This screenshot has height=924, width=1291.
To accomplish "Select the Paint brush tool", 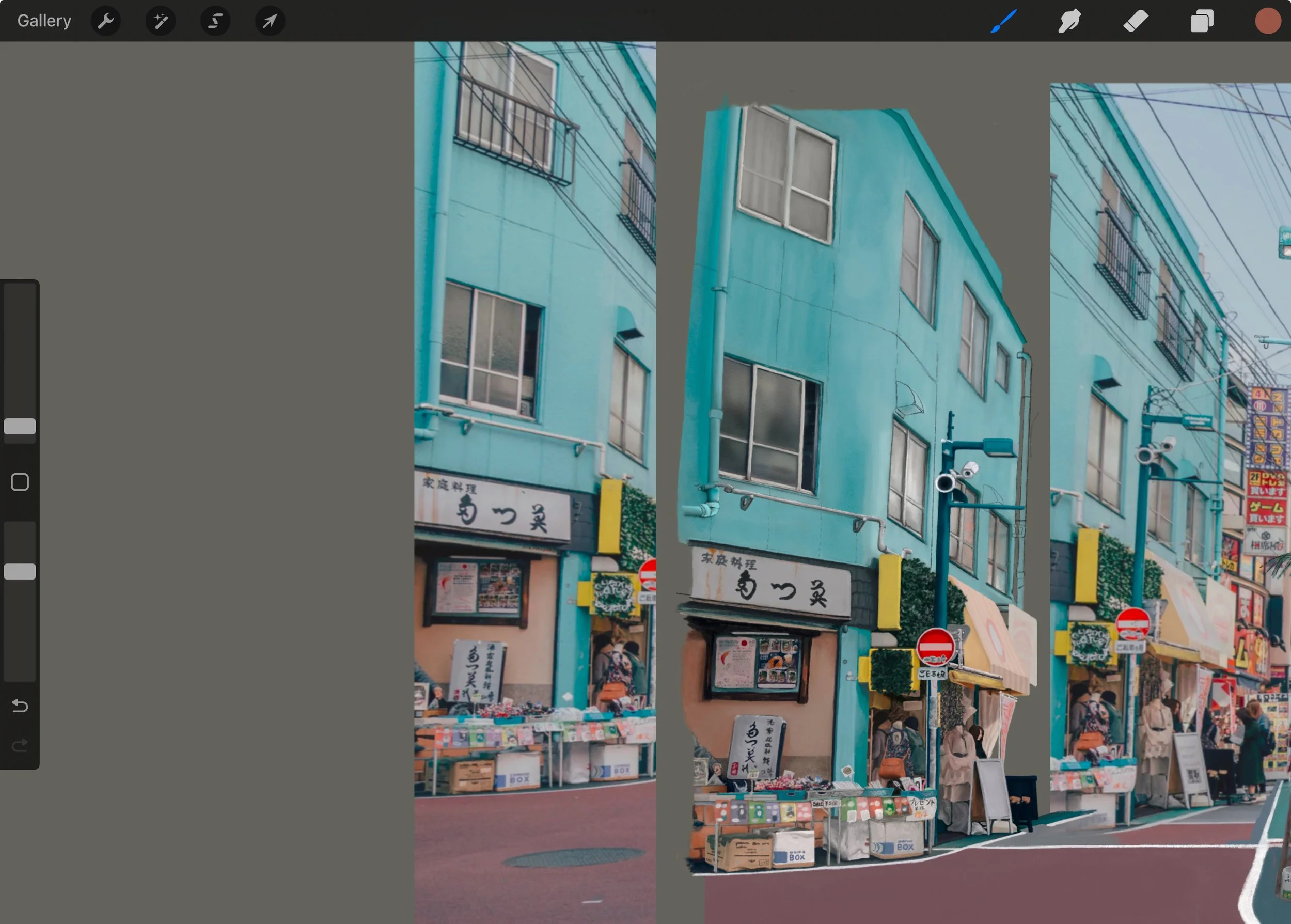I will pyautogui.click(x=1004, y=21).
